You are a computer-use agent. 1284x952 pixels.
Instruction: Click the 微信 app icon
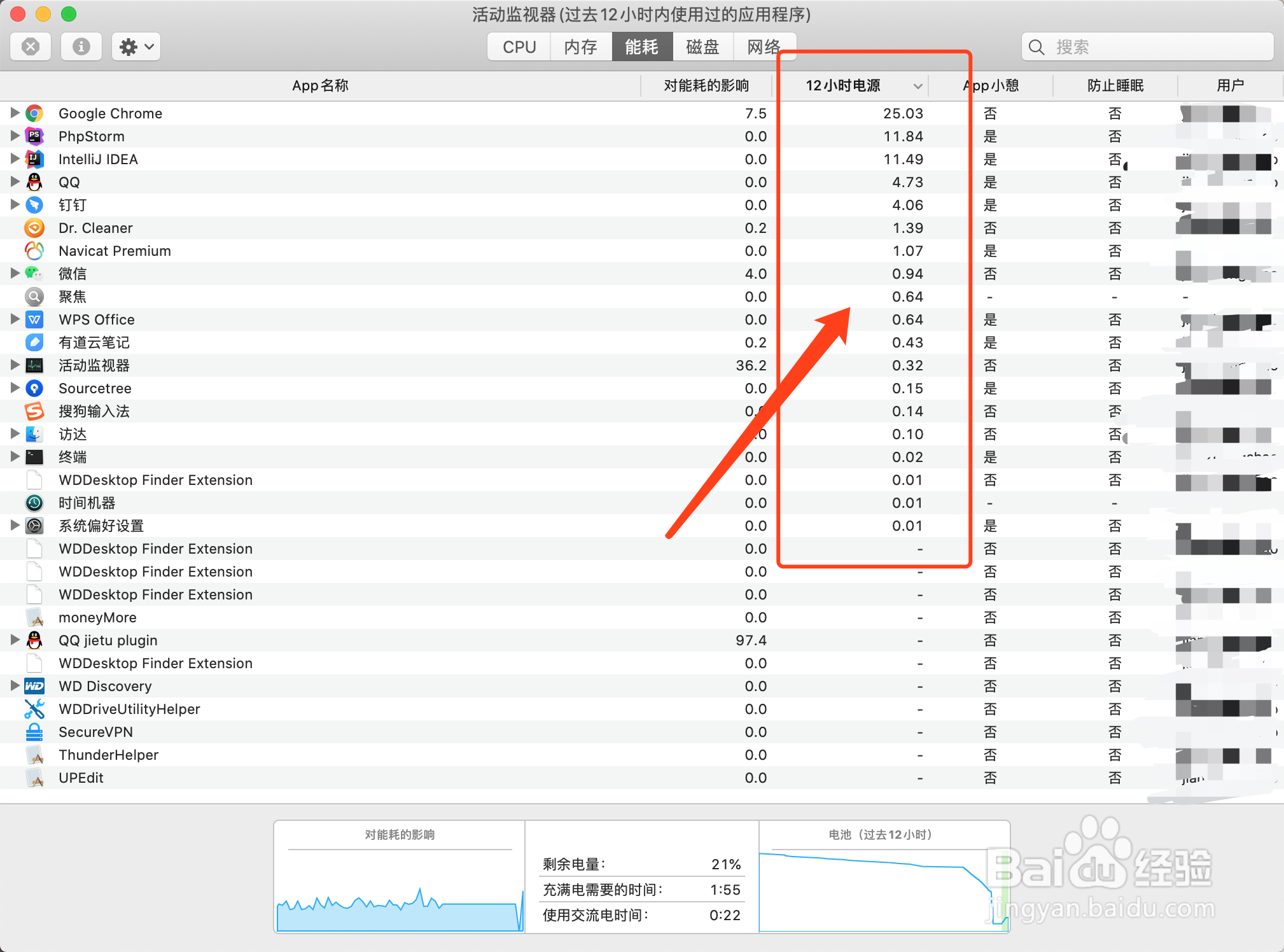click(34, 274)
